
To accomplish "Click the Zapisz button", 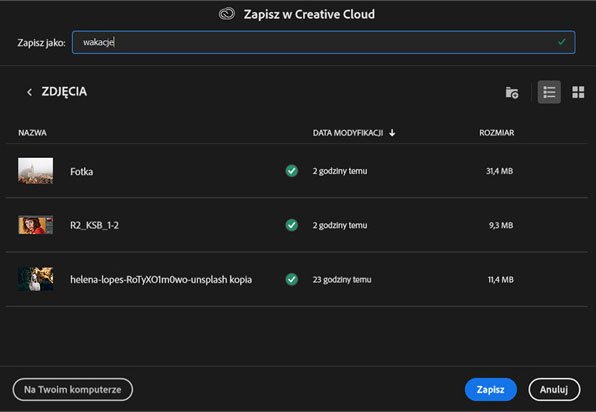I will point(491,390).
